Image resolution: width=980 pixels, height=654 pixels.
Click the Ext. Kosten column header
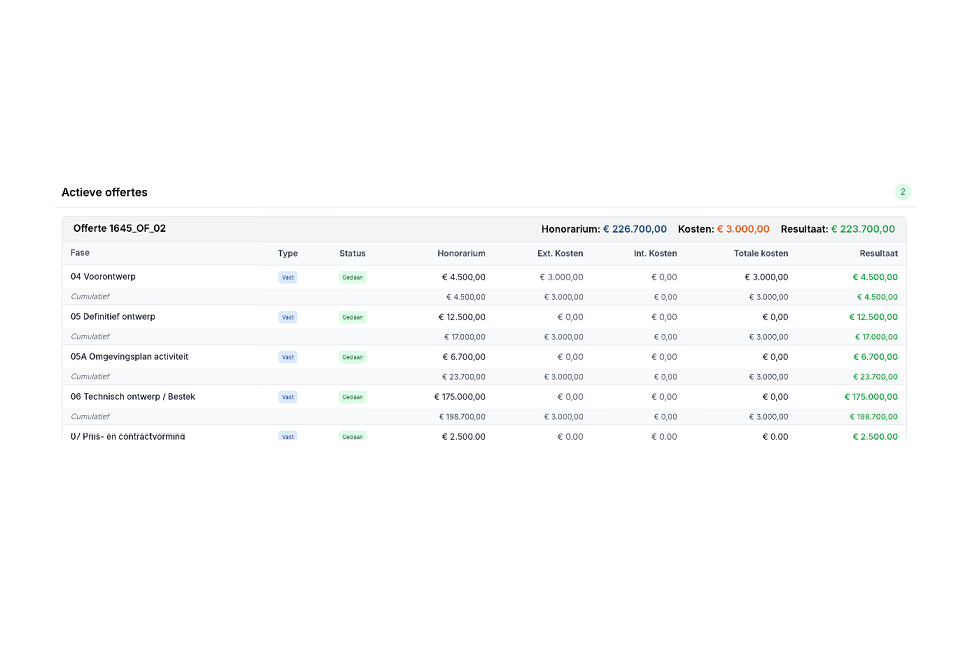click(560, 253)
